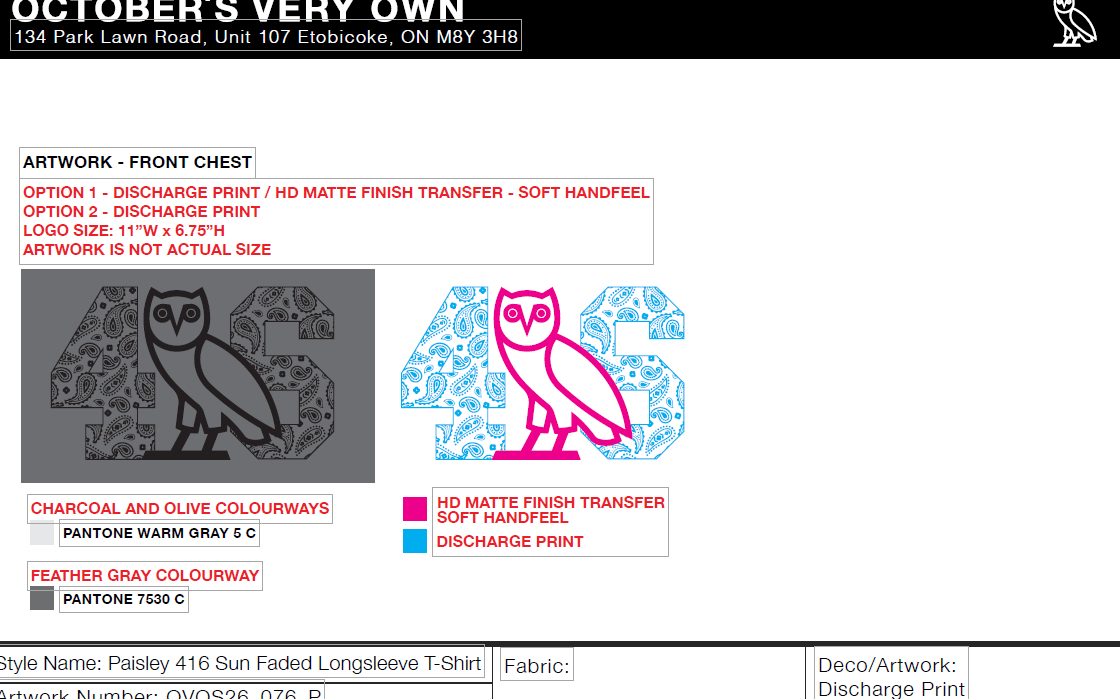Select the address text box in header
This screenshot has width=1120, height=699.
(x=266, y=36)
